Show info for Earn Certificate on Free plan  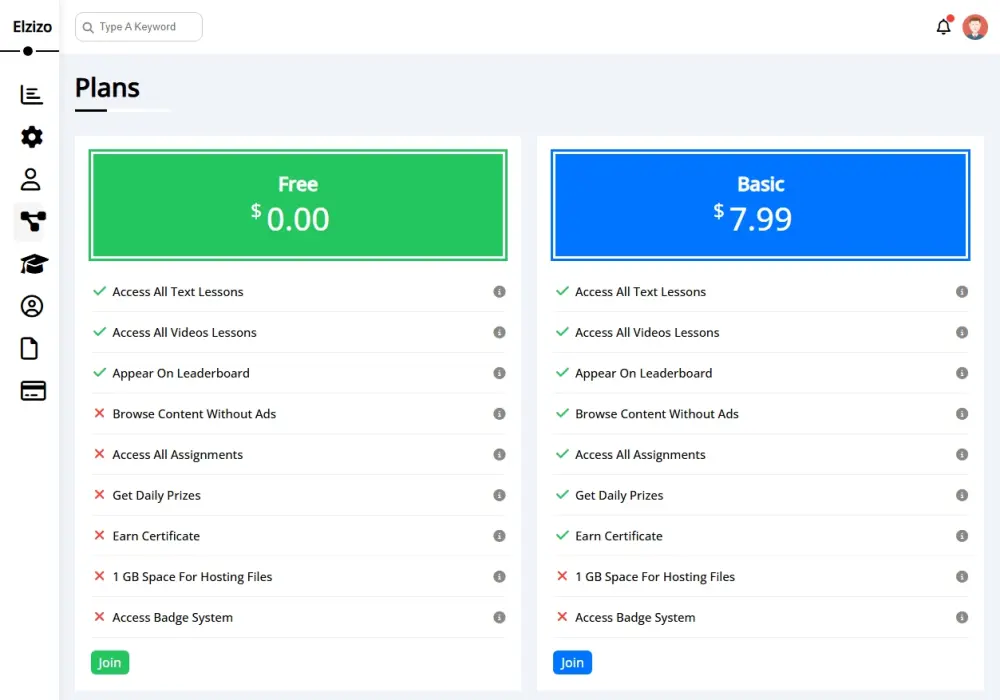tap(499, 536)
